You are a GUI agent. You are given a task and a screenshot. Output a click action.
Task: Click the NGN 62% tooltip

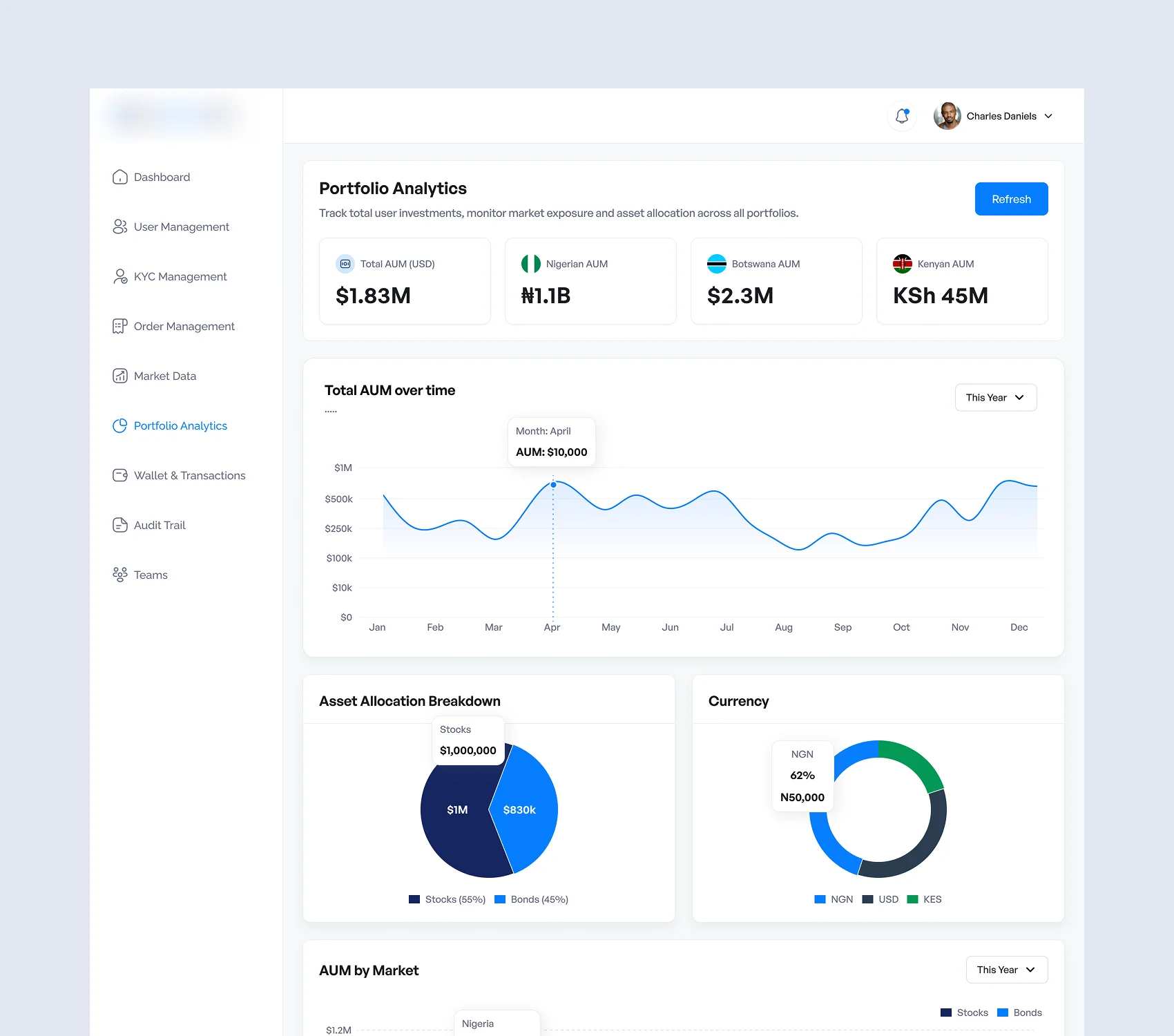pos(802,776)
